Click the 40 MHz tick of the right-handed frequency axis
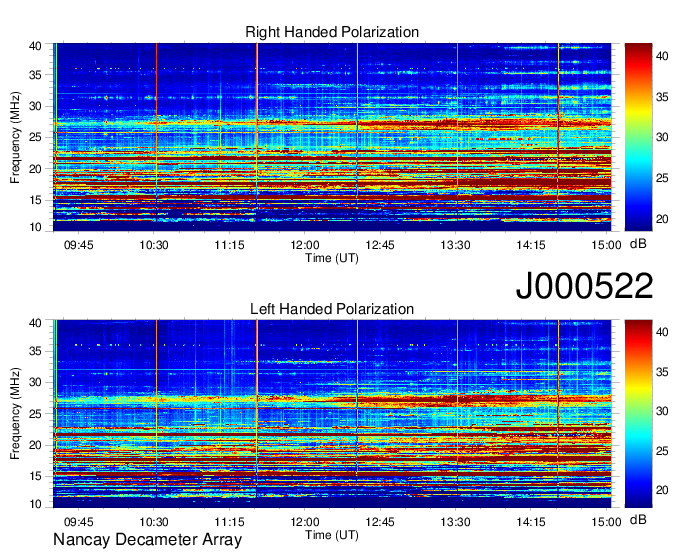680x552 pixels. pyautogui.click(x=35, y=46)
